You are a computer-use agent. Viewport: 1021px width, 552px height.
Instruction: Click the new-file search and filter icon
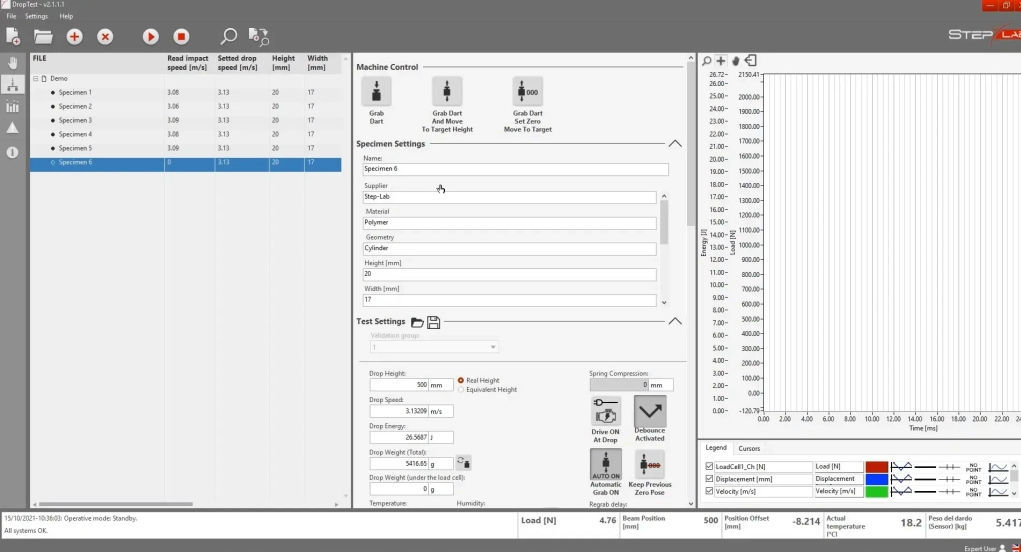(259, 36)
